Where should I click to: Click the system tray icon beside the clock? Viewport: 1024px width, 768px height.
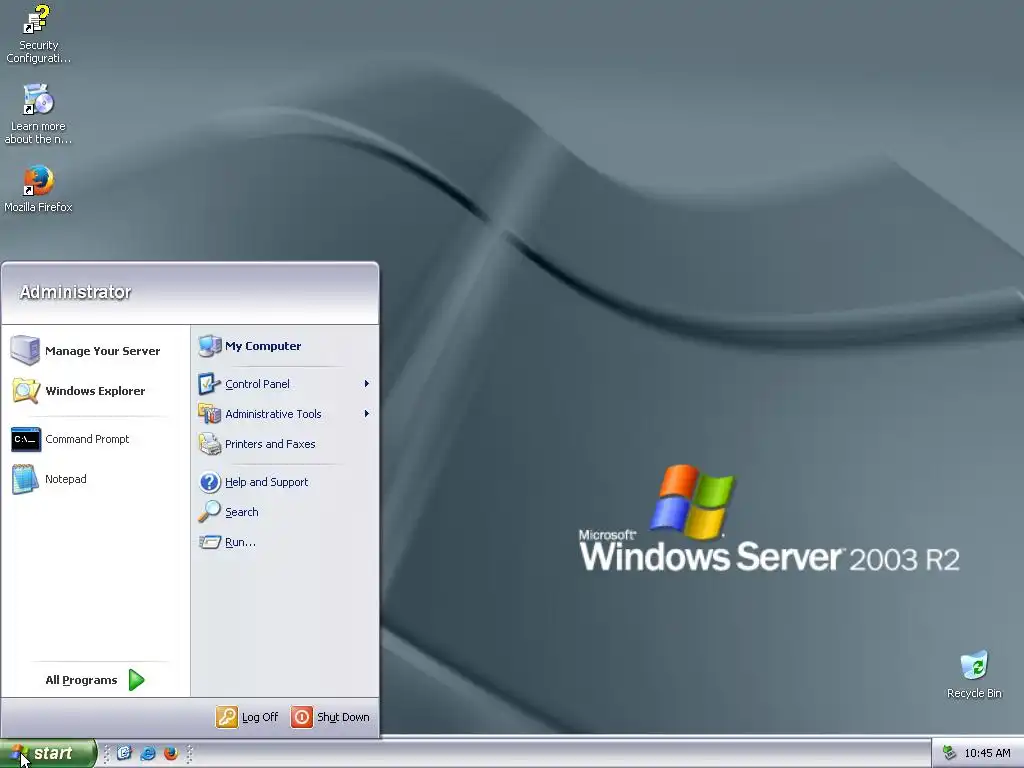pyautogui.click(x=950, y=753)
